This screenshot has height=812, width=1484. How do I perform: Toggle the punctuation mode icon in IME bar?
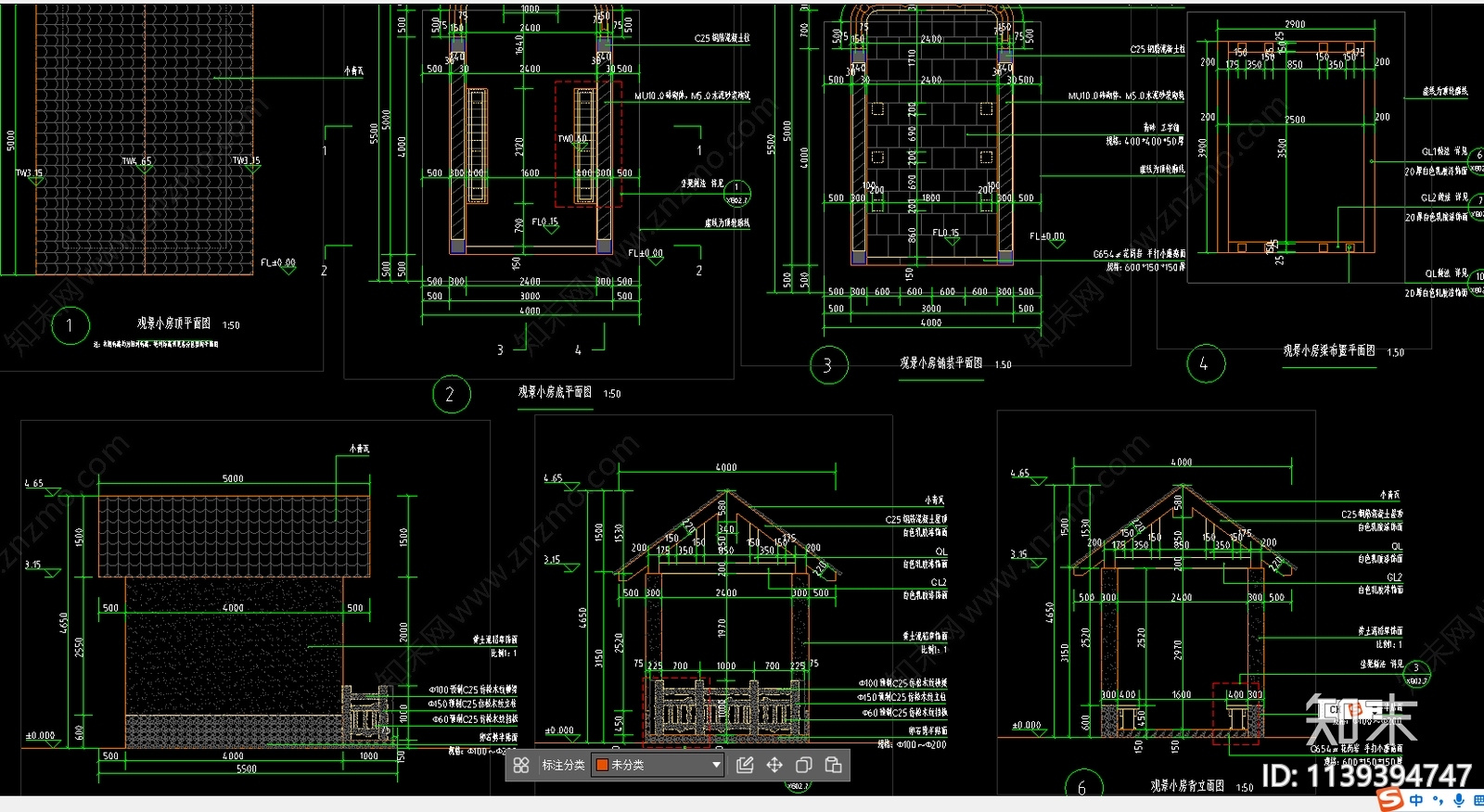1438,801
